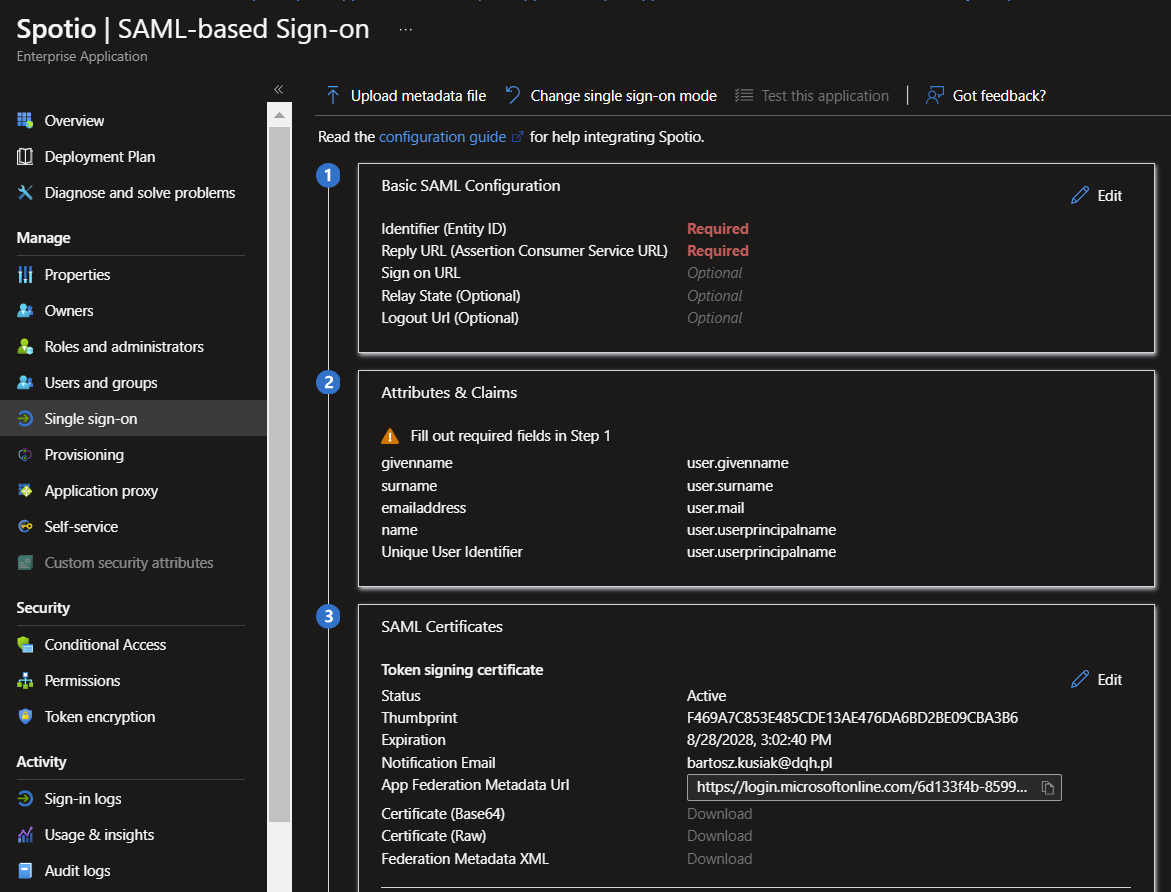Click the Conditional Access icon
Image resolution: width=1171 pixels, height=892 pixels.
25,644
